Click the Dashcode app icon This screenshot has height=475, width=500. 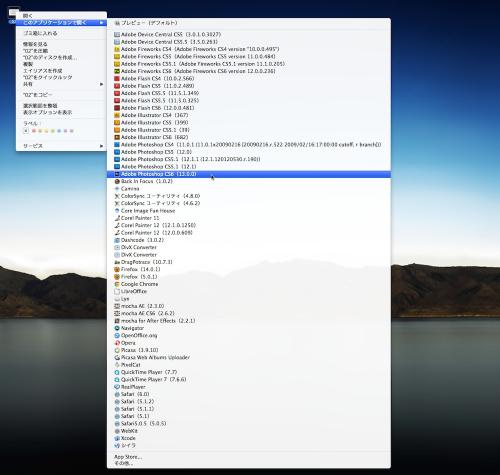pyautogui.click(x=117, y=240)
